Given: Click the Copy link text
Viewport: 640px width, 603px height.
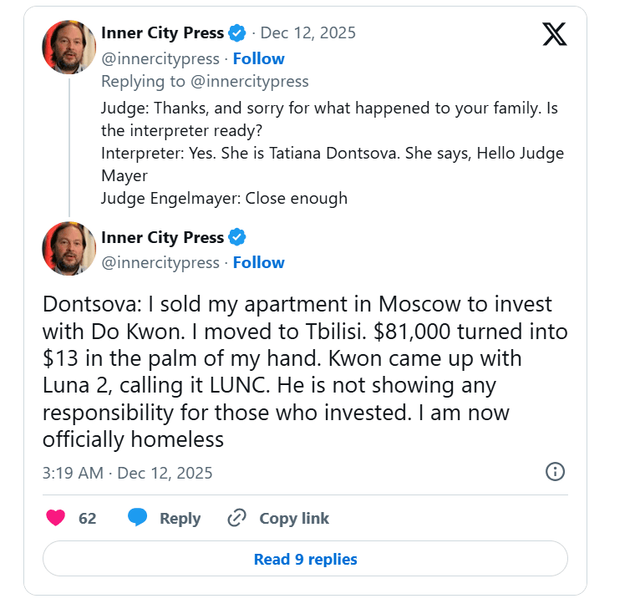Looking at the screenshot, I should (x=294, y=518).
